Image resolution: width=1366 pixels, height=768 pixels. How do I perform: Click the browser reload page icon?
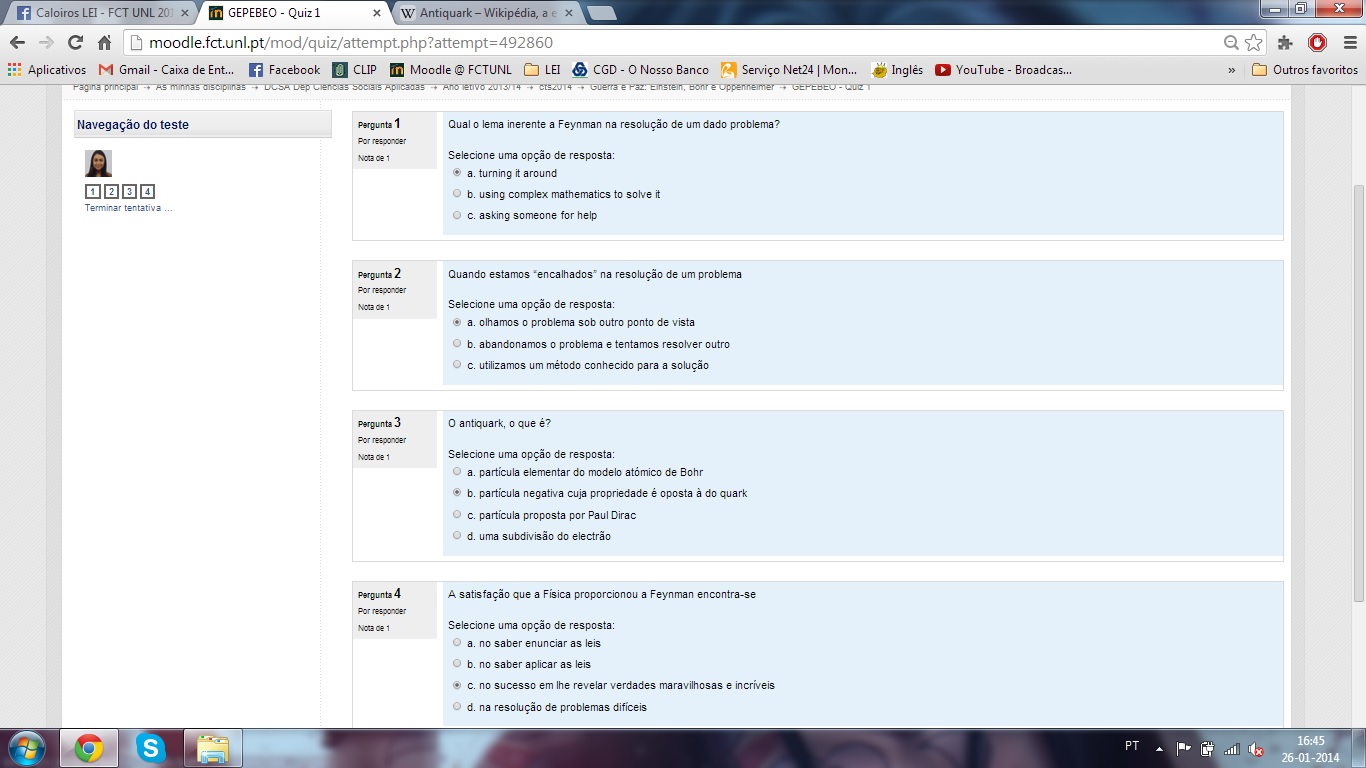[x=75, y=43]
